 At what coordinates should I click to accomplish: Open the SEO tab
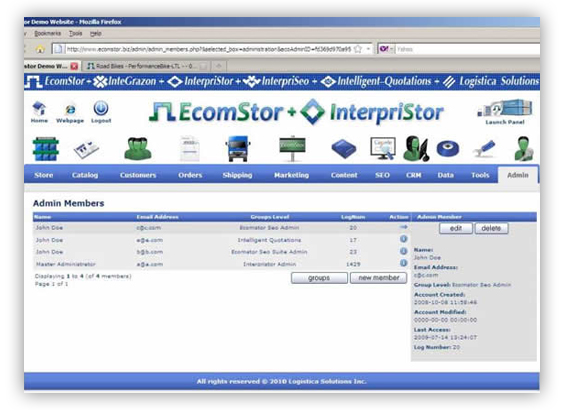coord(382,175)
